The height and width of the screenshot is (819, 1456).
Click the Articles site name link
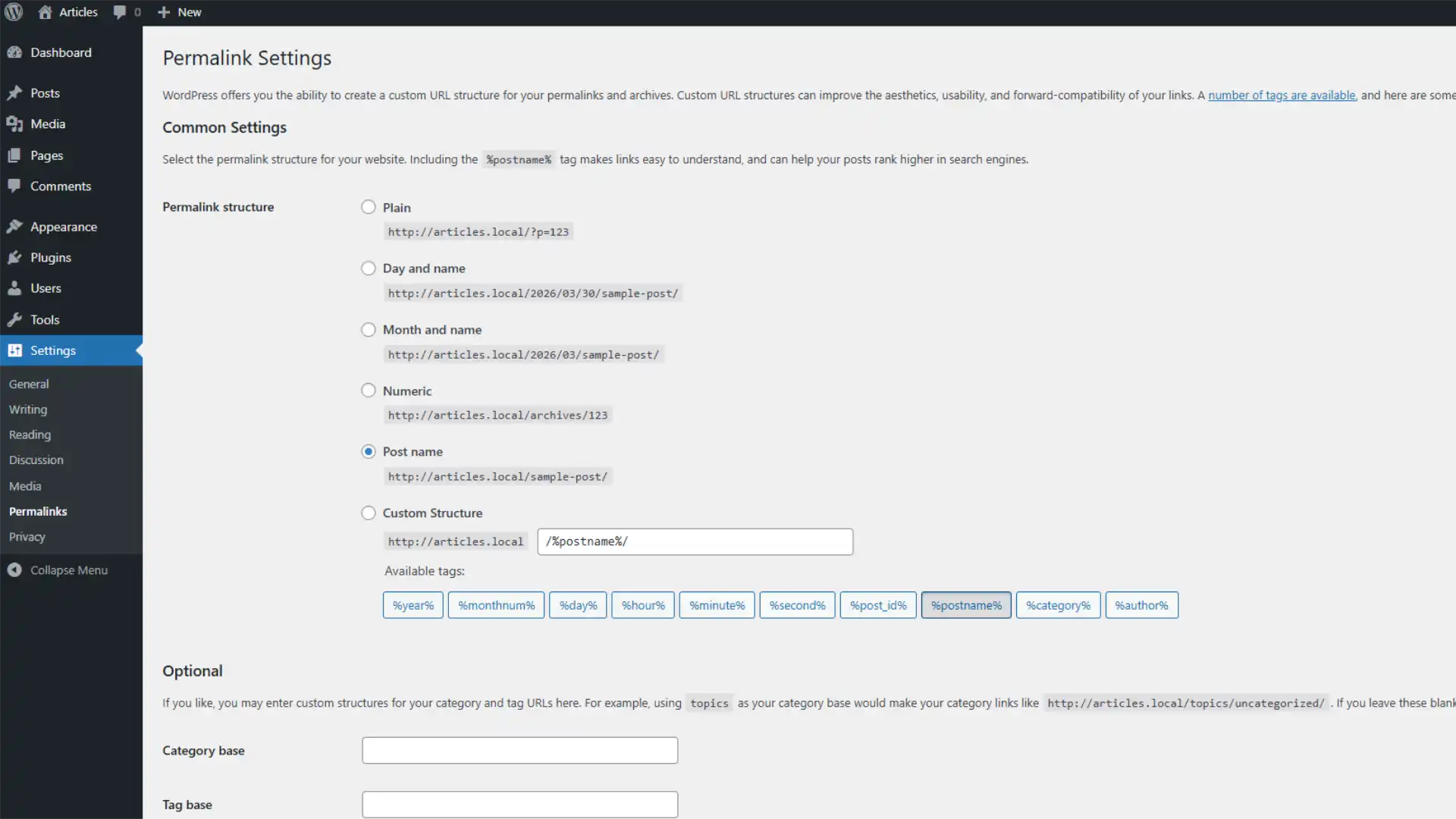pyautogui.click(x=79, y=12)
